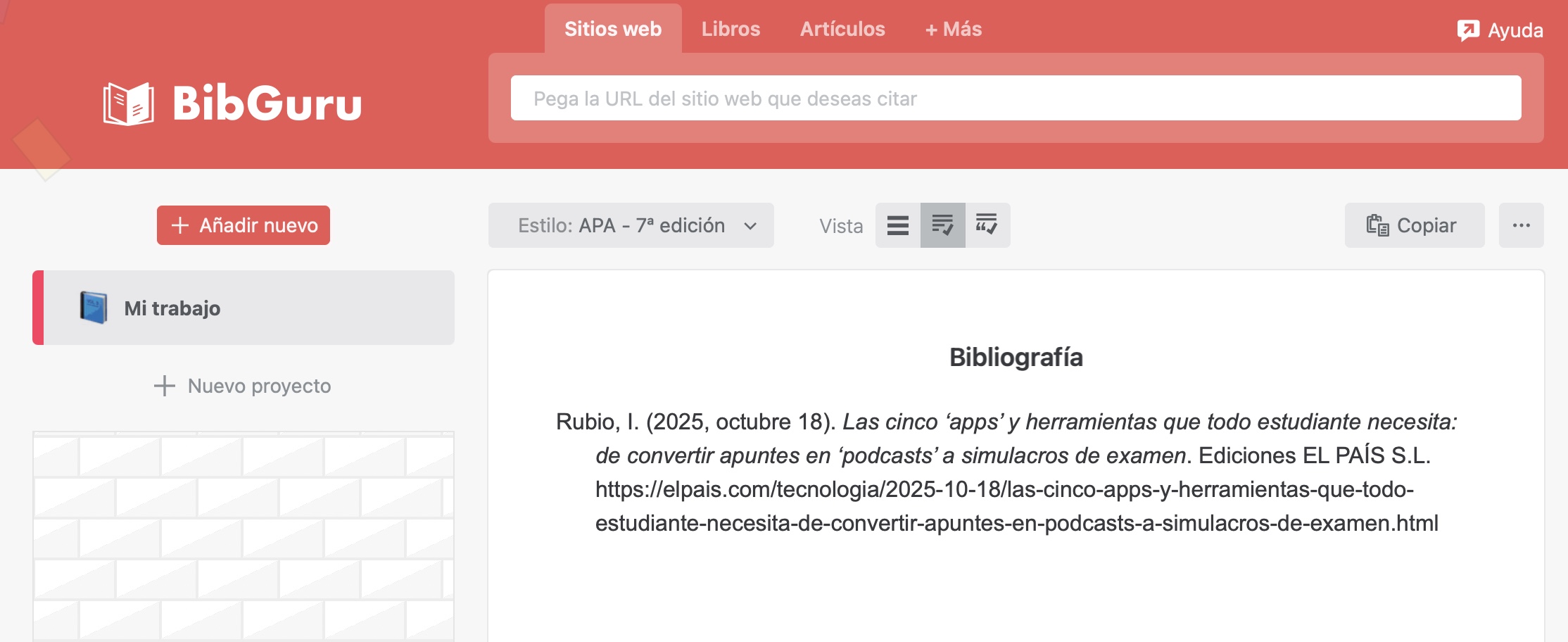The height and width of the screenshot is (642, 1568).
Task: Click the Añadir nuevo button
Action: click(244, 225)
